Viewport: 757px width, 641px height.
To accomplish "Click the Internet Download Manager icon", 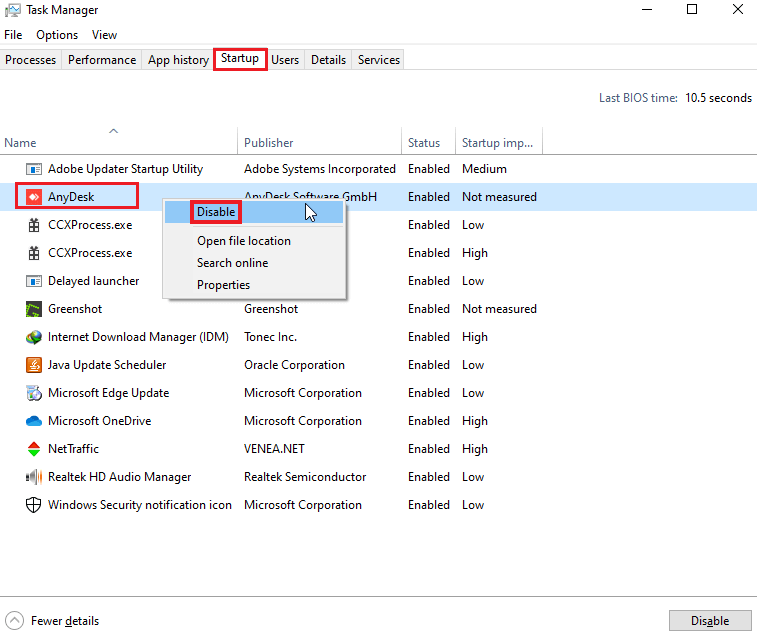I will 34,337.
